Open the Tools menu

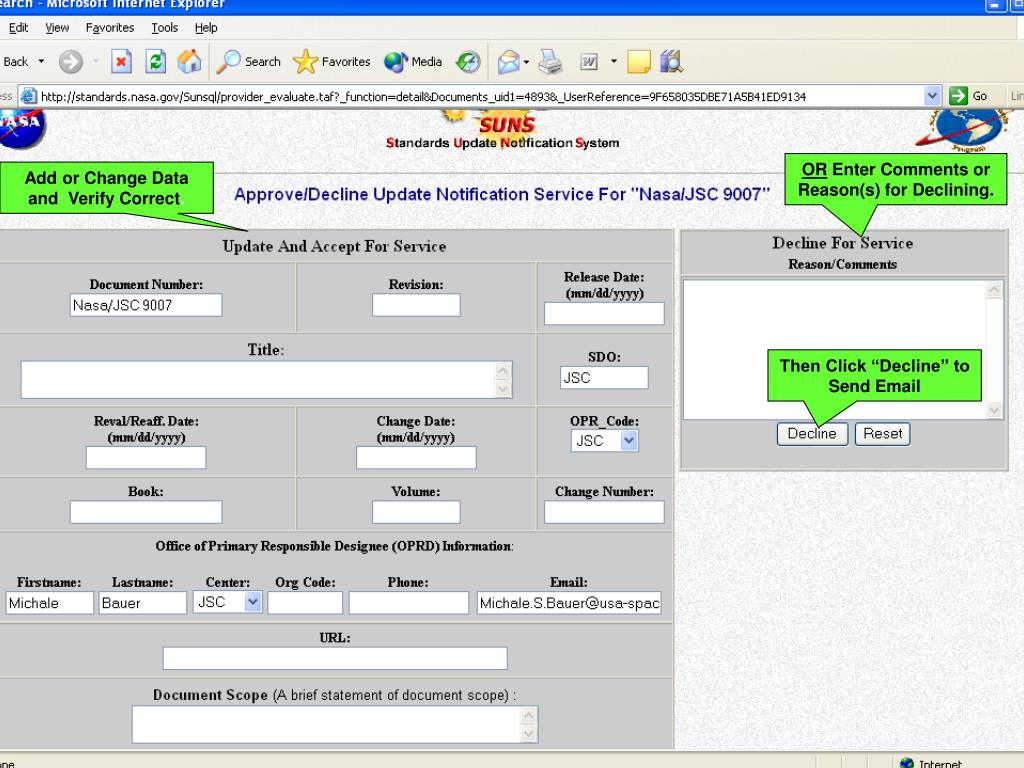click(165, 27)
